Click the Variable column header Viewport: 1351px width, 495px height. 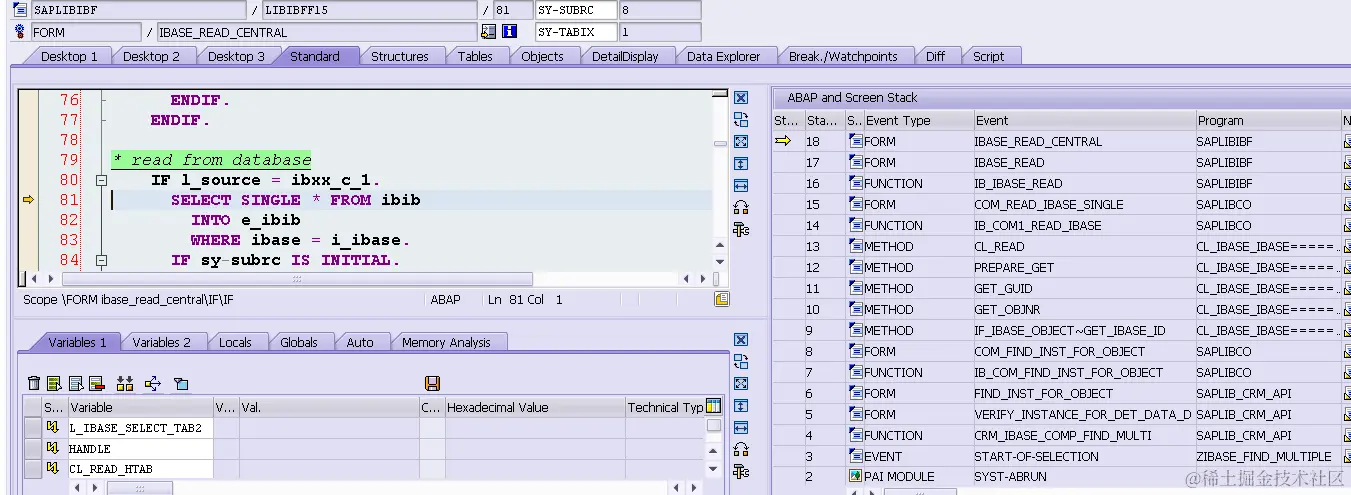point(140,407)
